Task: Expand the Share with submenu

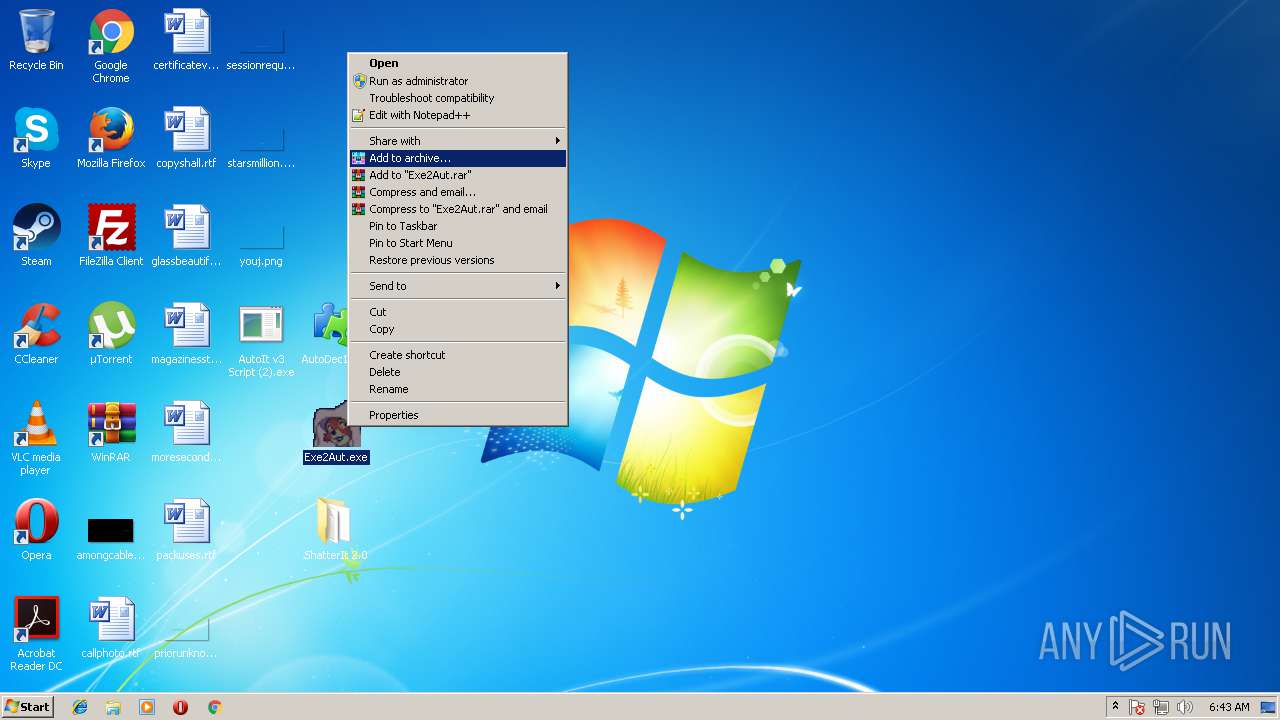Action: click(x=458, y=141)
